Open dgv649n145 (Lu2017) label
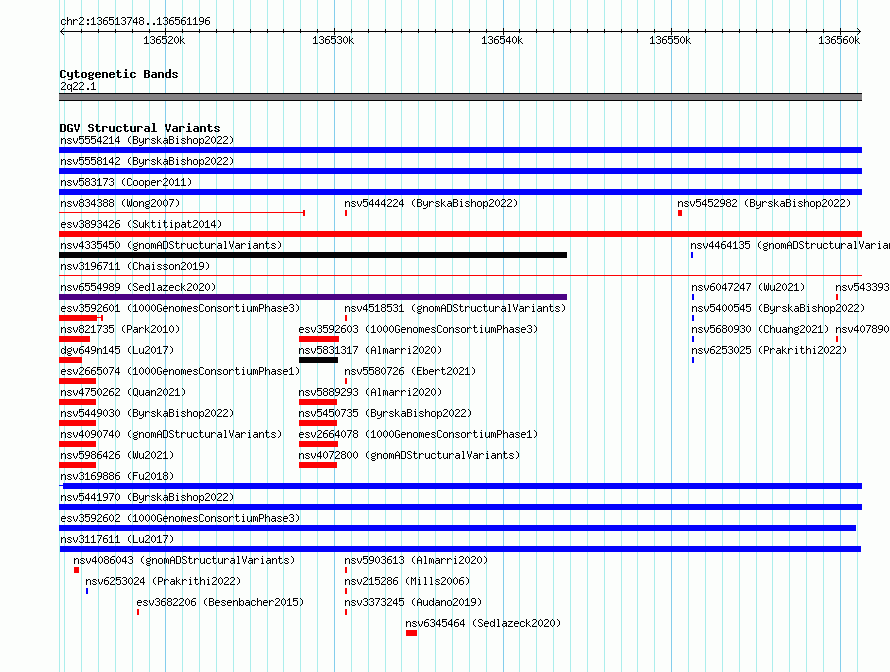 [x=117, y=350]
